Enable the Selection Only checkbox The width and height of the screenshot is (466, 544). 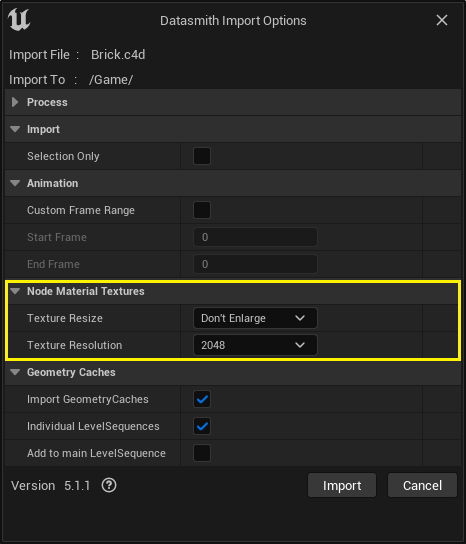point(202,156)
